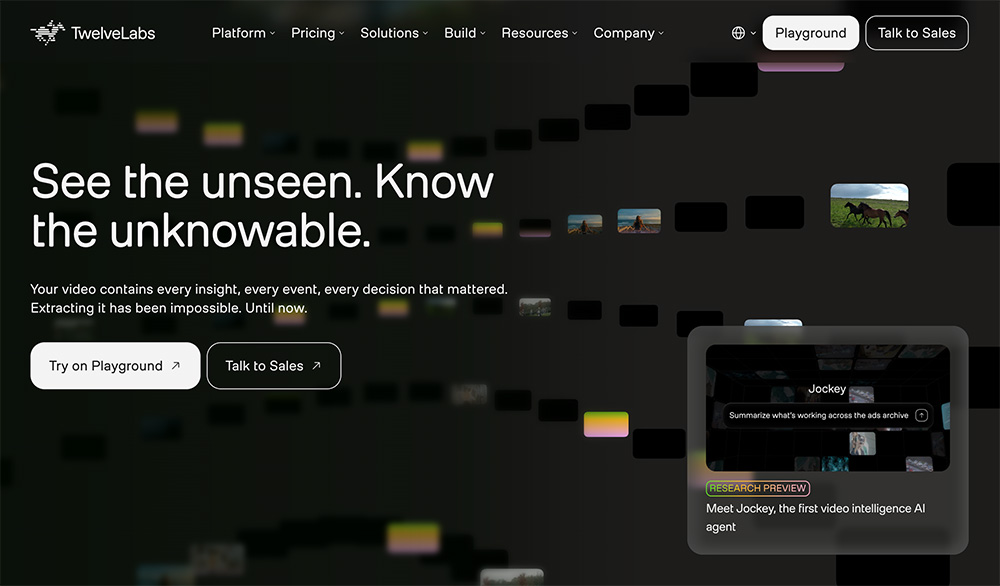Click Talk to Sales in header
This screenshot has height=586, width=1000.
coord(916,33)
